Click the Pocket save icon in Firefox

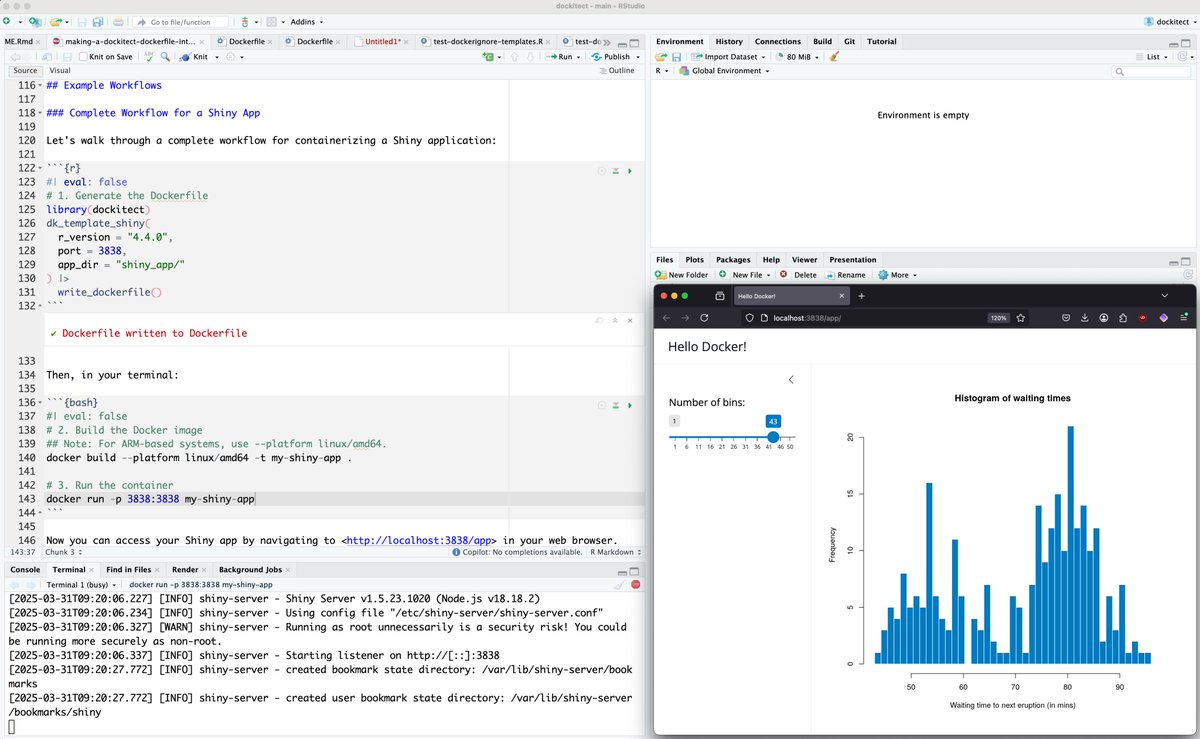(1066, 317)
